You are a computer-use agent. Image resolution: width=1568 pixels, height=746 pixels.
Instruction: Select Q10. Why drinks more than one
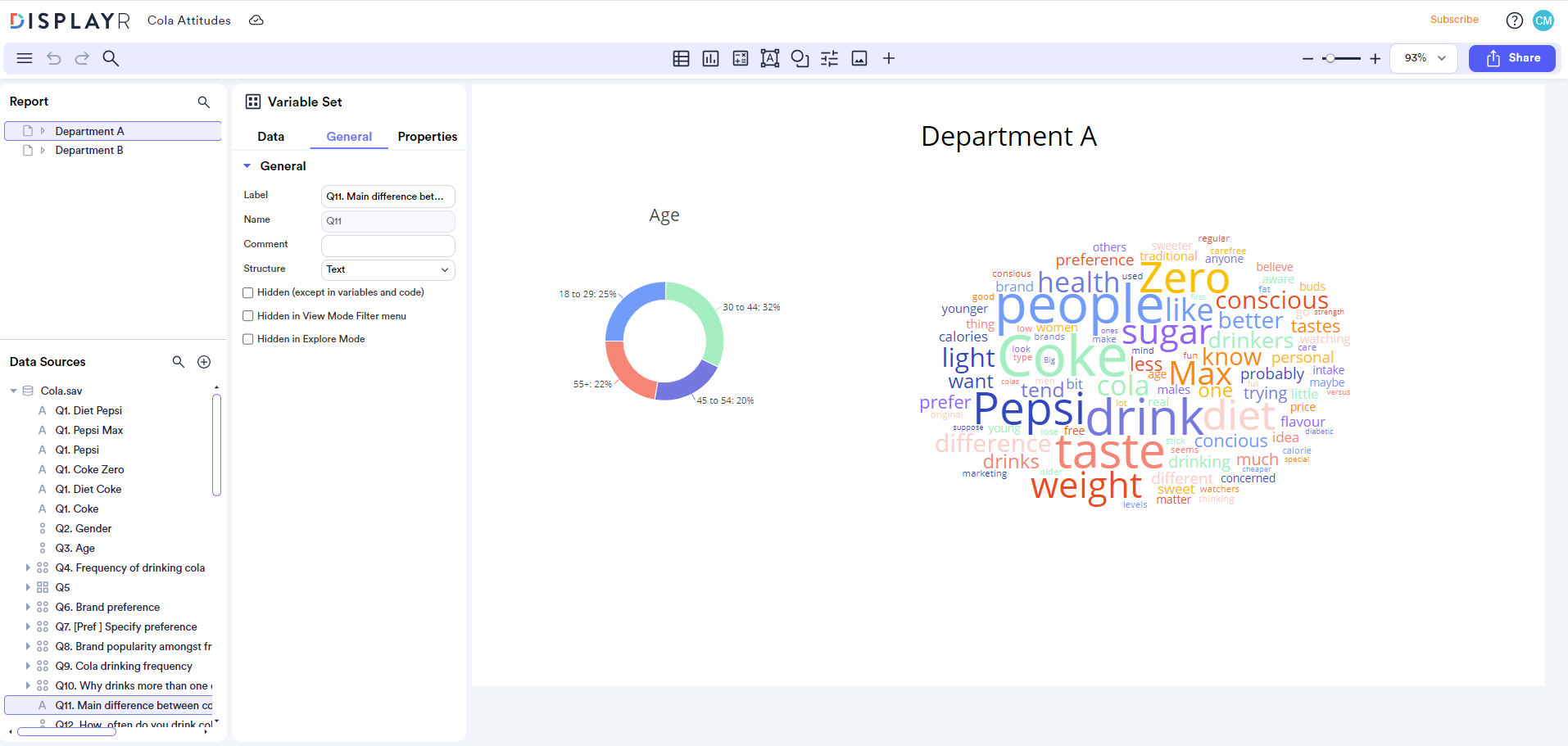click(x=134, y=685)
